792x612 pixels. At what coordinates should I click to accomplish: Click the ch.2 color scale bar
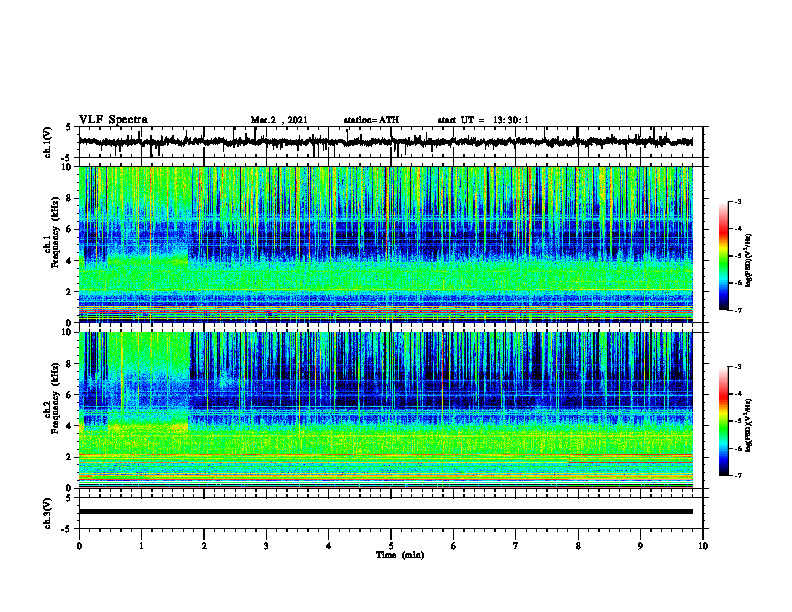[x=723, y=421]
